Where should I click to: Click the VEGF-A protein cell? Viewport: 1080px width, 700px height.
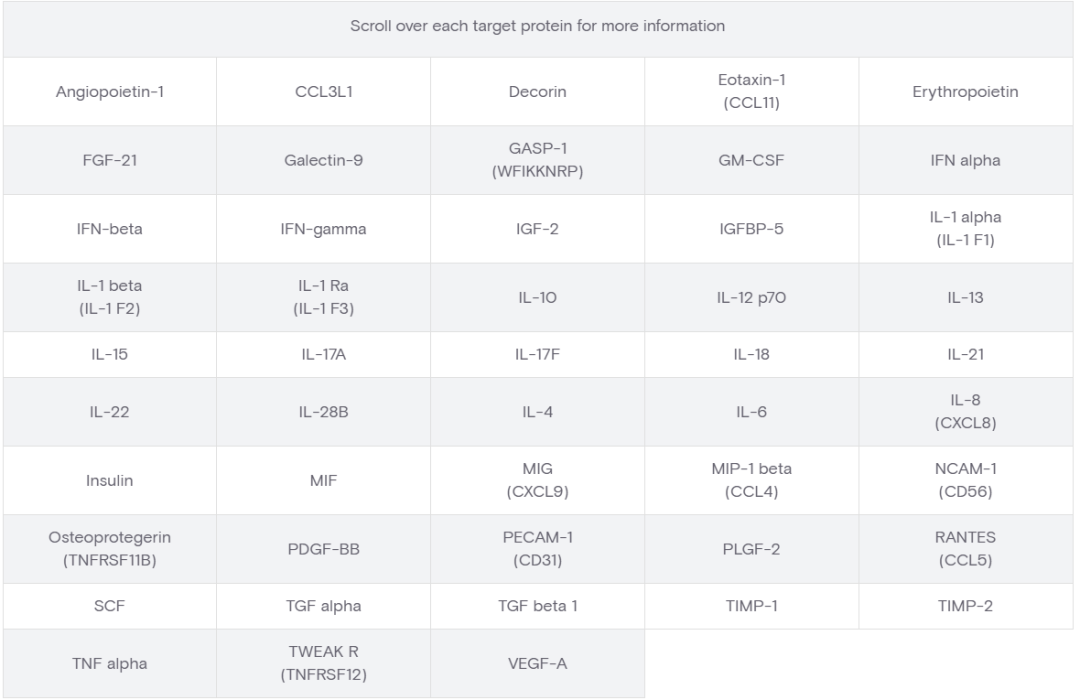tap(537, 663)
